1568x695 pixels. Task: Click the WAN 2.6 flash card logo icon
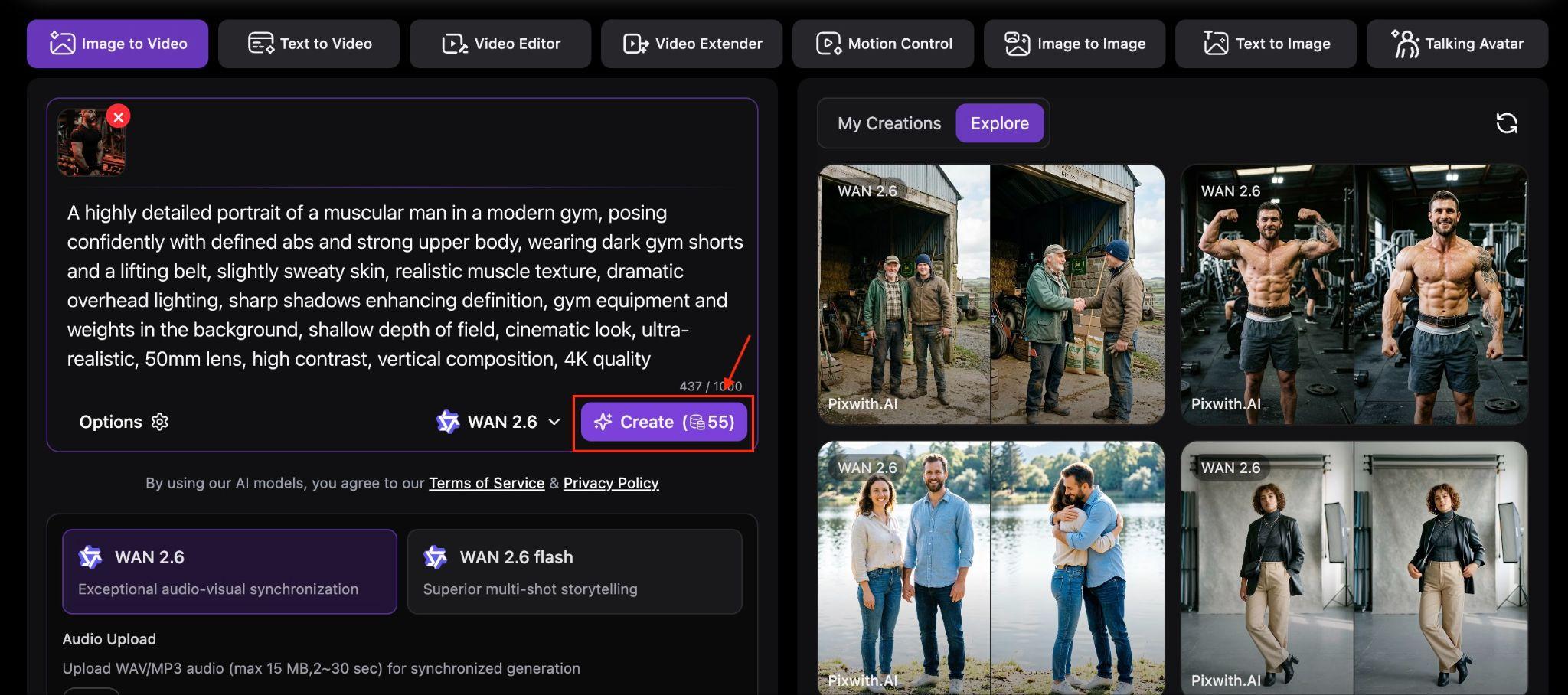(x=436, y=557)
